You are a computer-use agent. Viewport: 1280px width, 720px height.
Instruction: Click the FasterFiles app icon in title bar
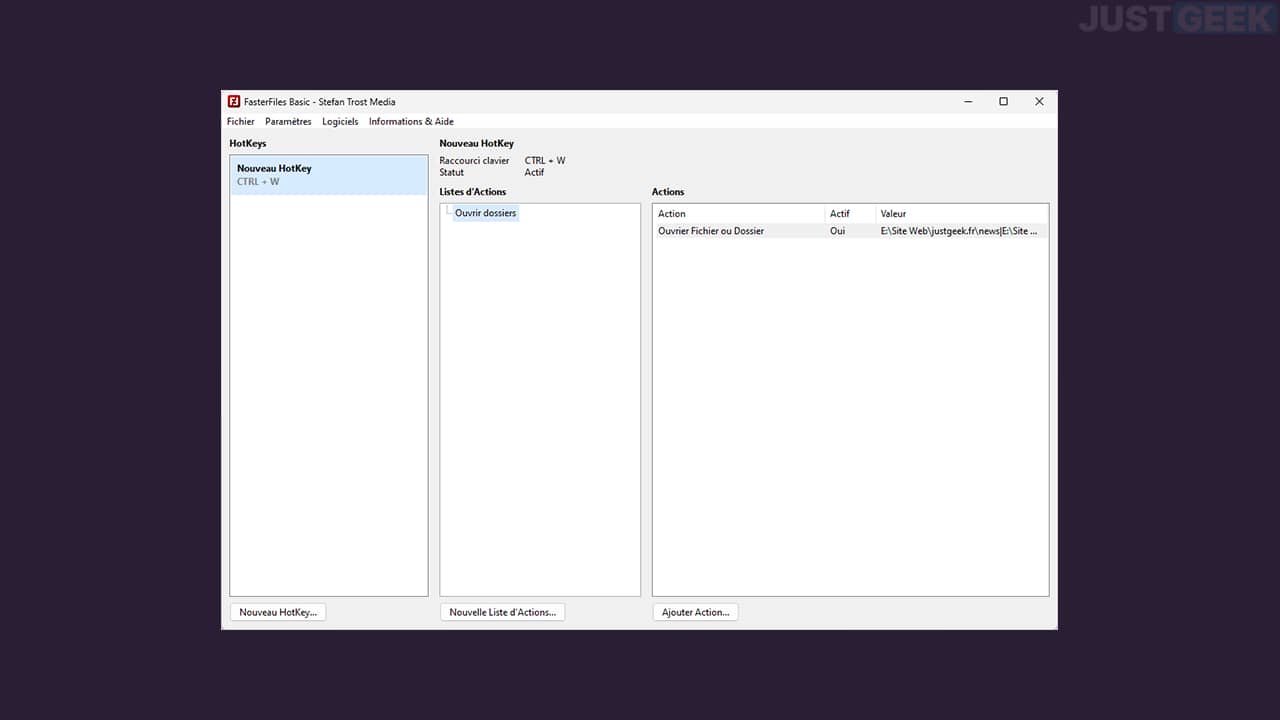point(234,101)
